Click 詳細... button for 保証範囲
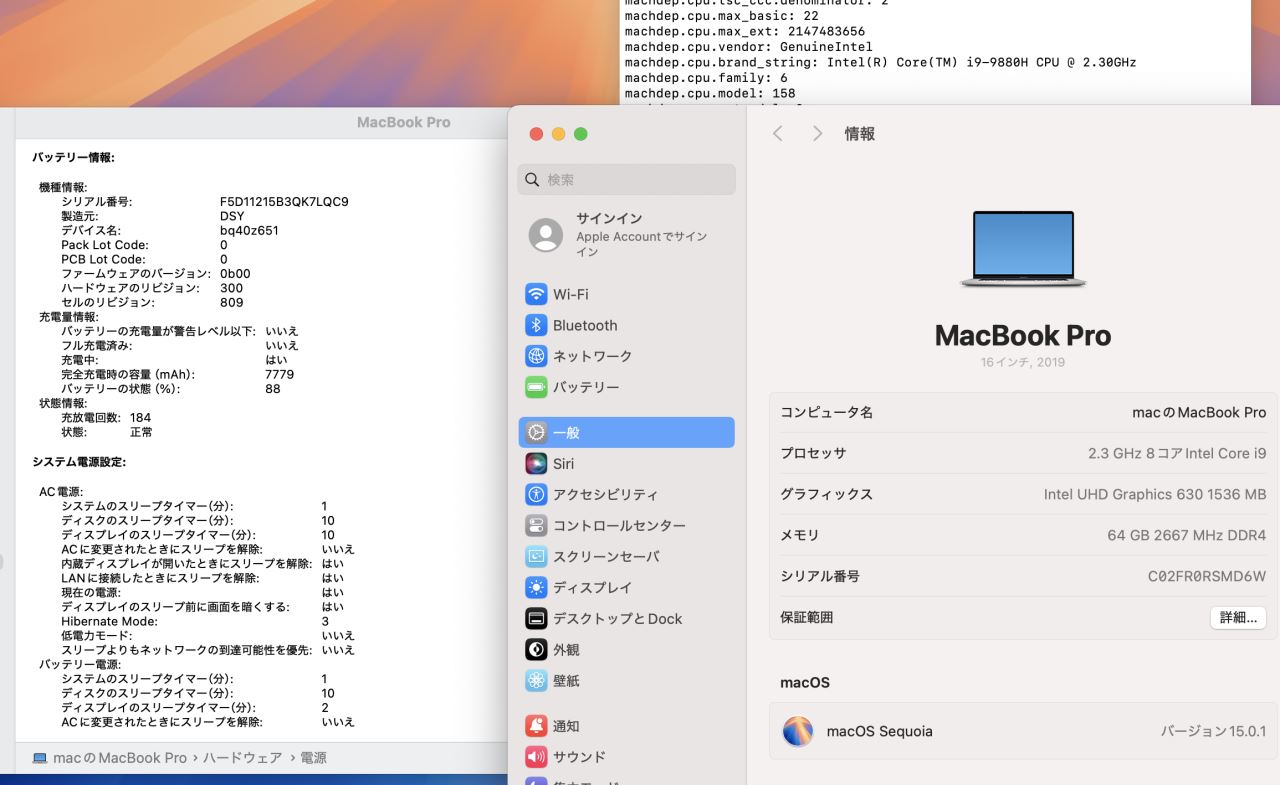1280x785 pixels. coord(1238,618)
